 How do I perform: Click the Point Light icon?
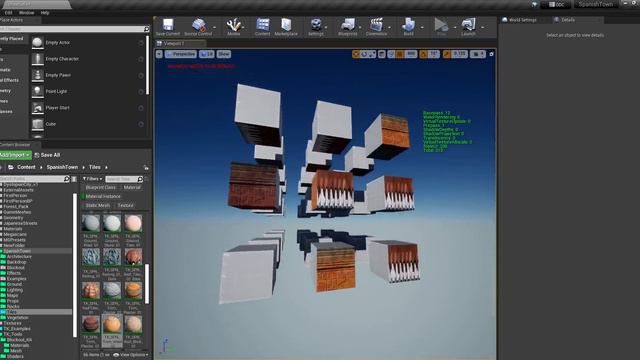38,91
